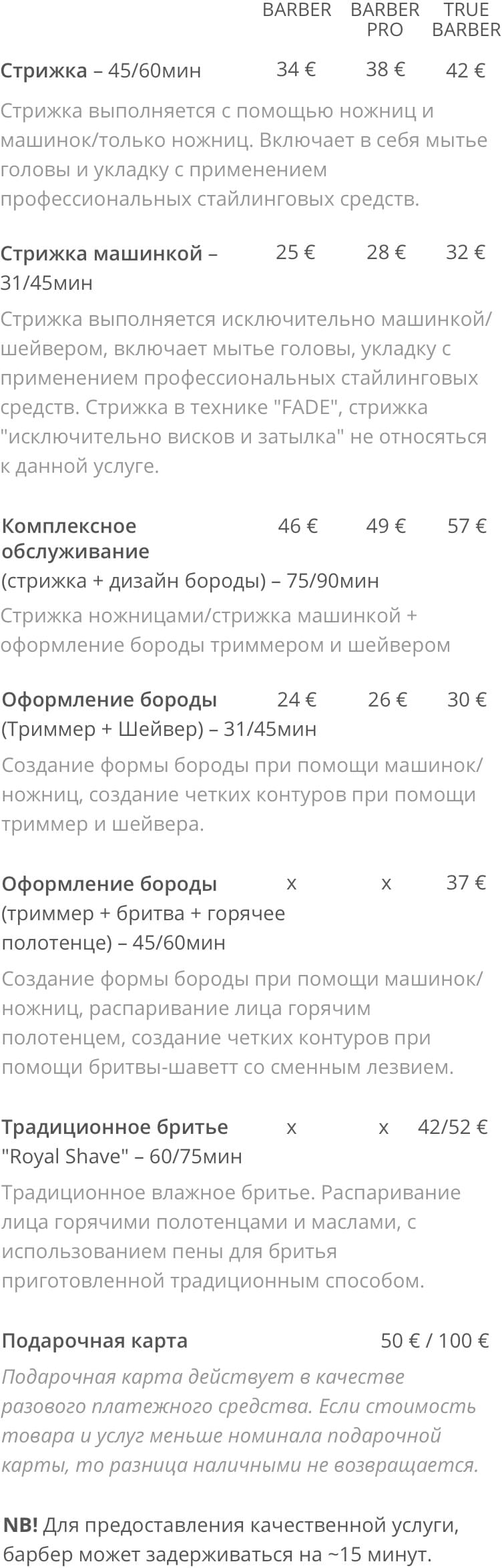Image resolution: width=502 pixels, height=1568 pixels.
Task: Click the 46 € complex service price
Action: (x=298, y=526)
